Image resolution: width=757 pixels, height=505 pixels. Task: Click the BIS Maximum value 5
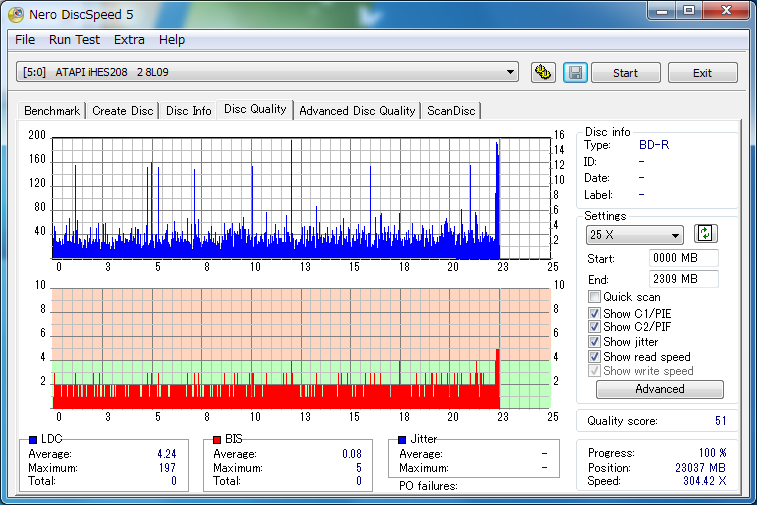[x=359, y=468]
